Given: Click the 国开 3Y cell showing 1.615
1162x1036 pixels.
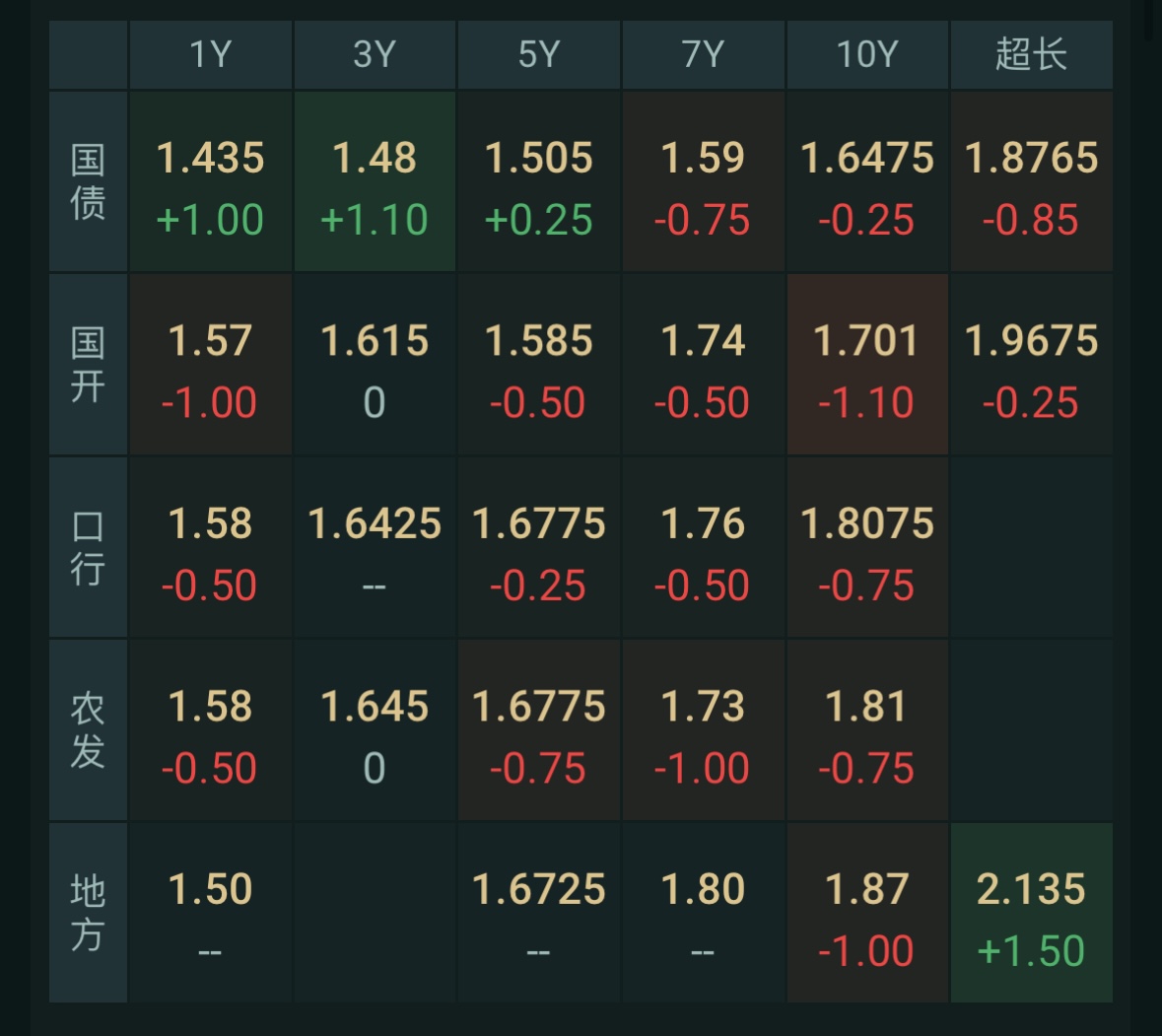Looking at the screenshot, I should [x=375, y=363].
